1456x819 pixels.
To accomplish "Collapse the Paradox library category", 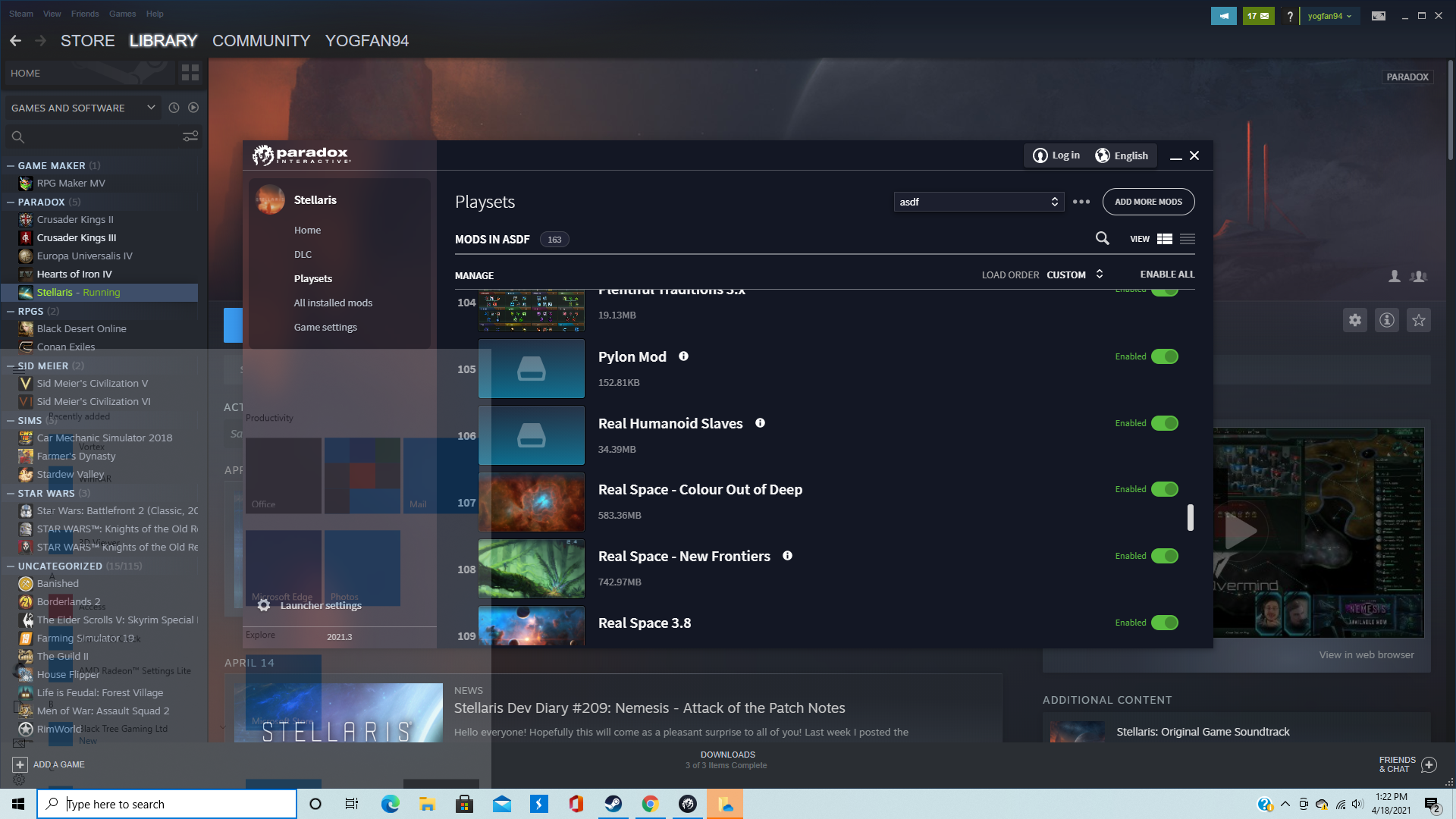I will click(11, 202).
